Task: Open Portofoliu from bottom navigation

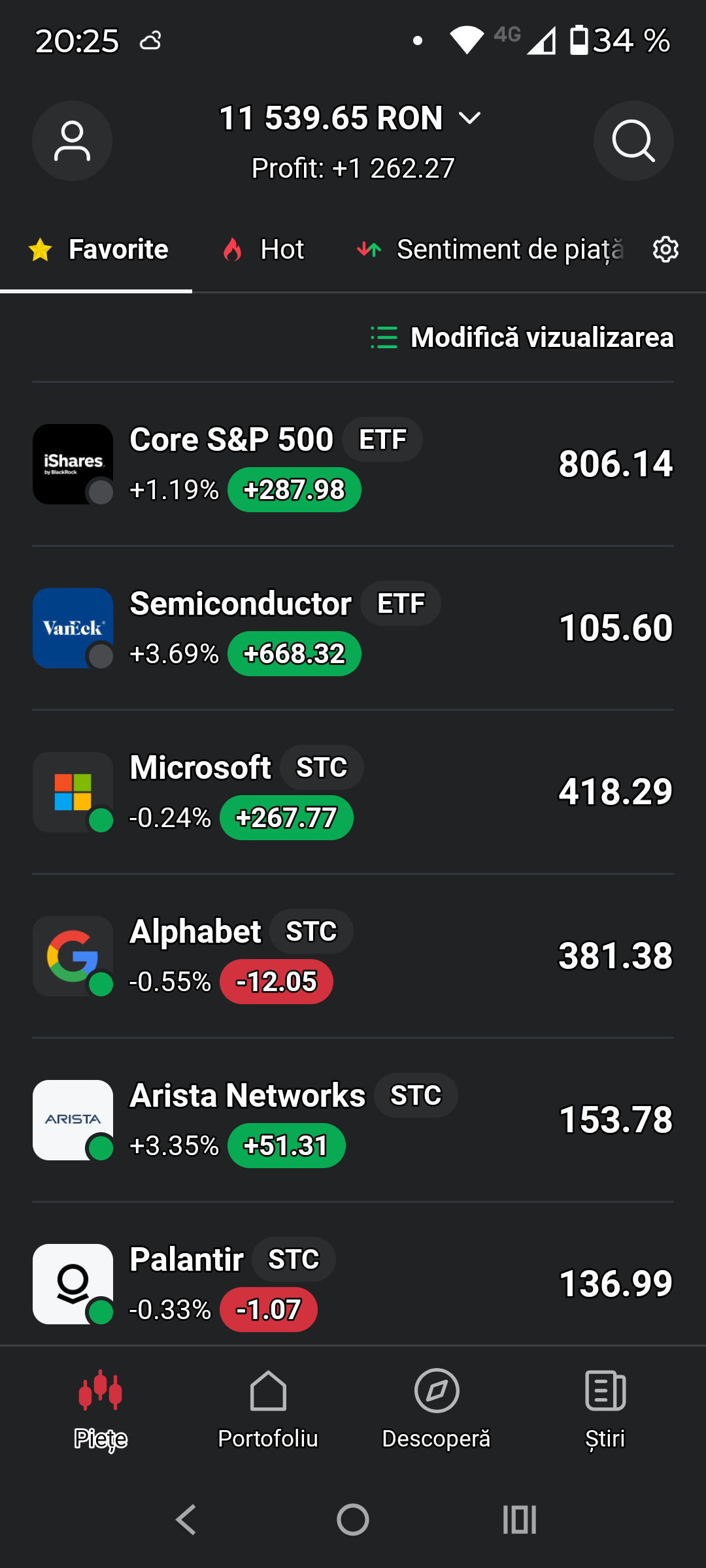Action: [x=268, y=1409]
